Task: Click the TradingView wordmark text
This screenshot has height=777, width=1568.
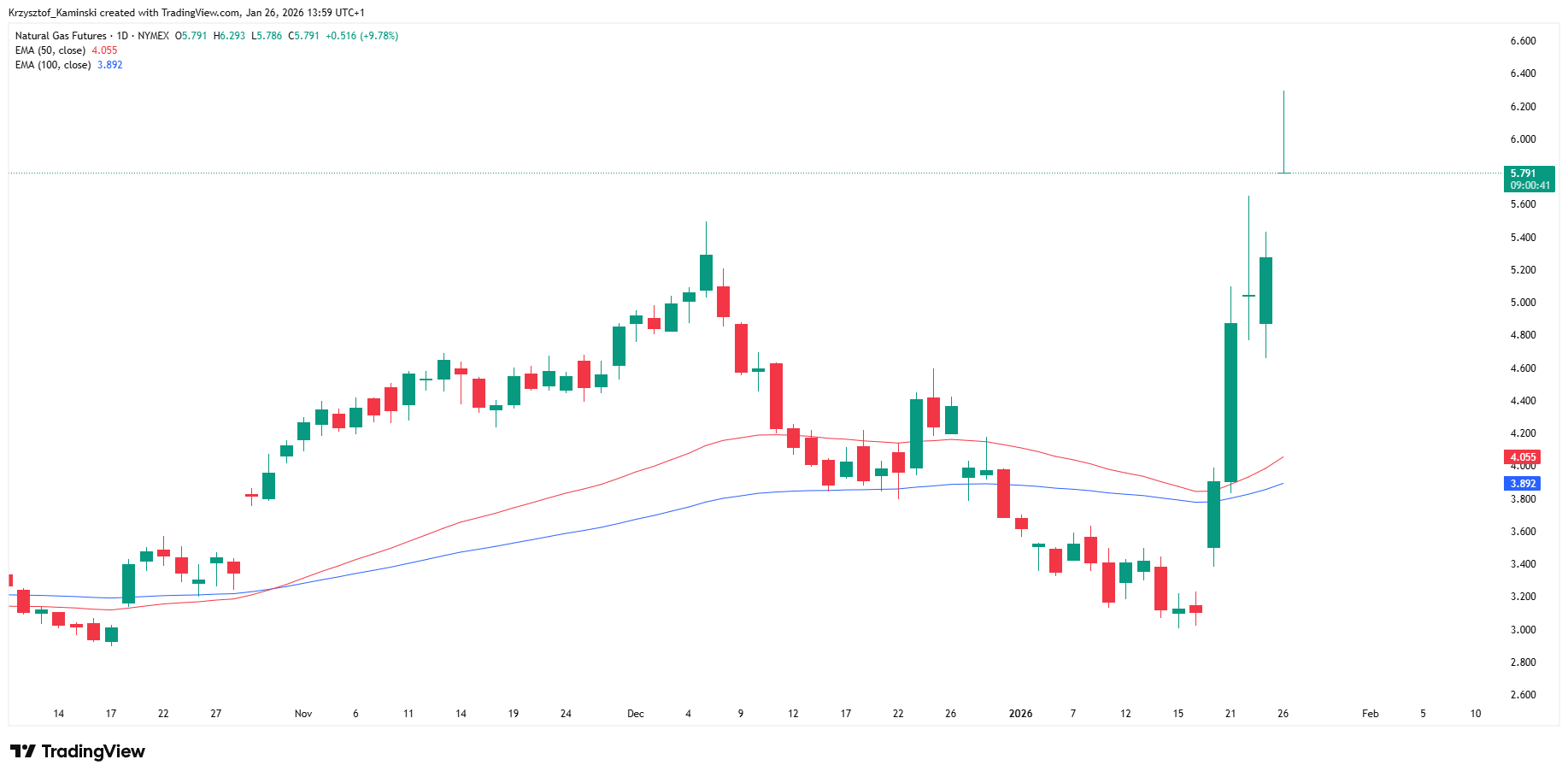Action: pos(93,751)
